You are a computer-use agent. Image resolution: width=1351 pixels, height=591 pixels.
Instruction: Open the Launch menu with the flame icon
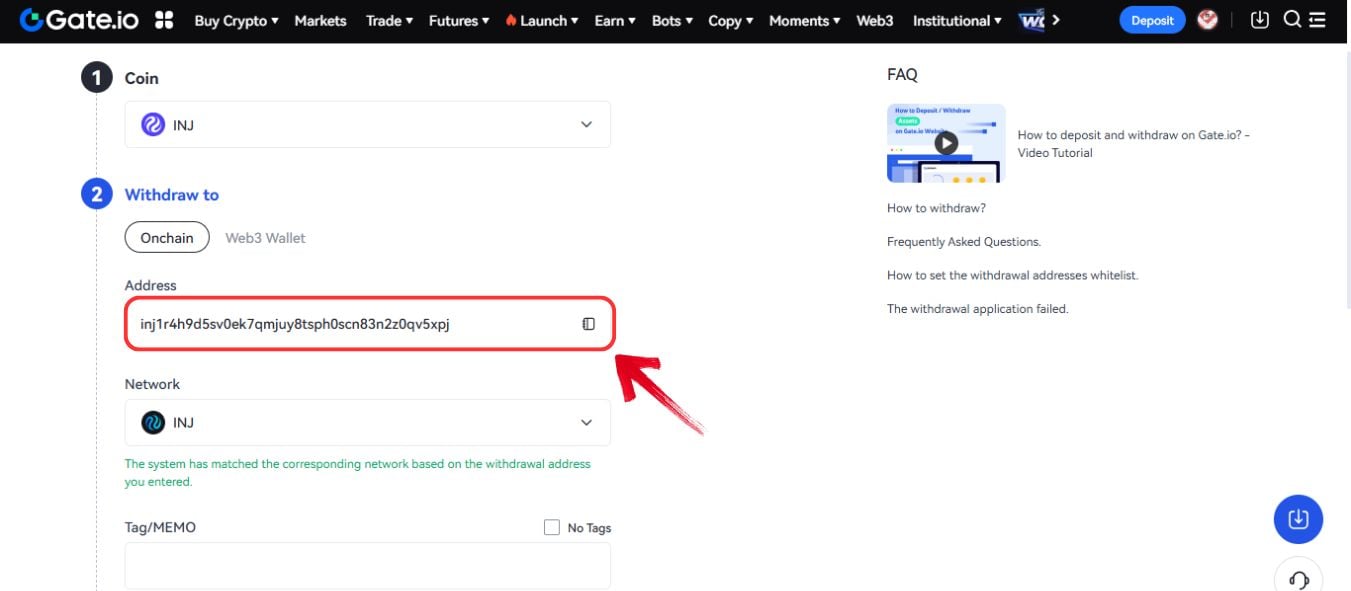(x=542, y=20)
